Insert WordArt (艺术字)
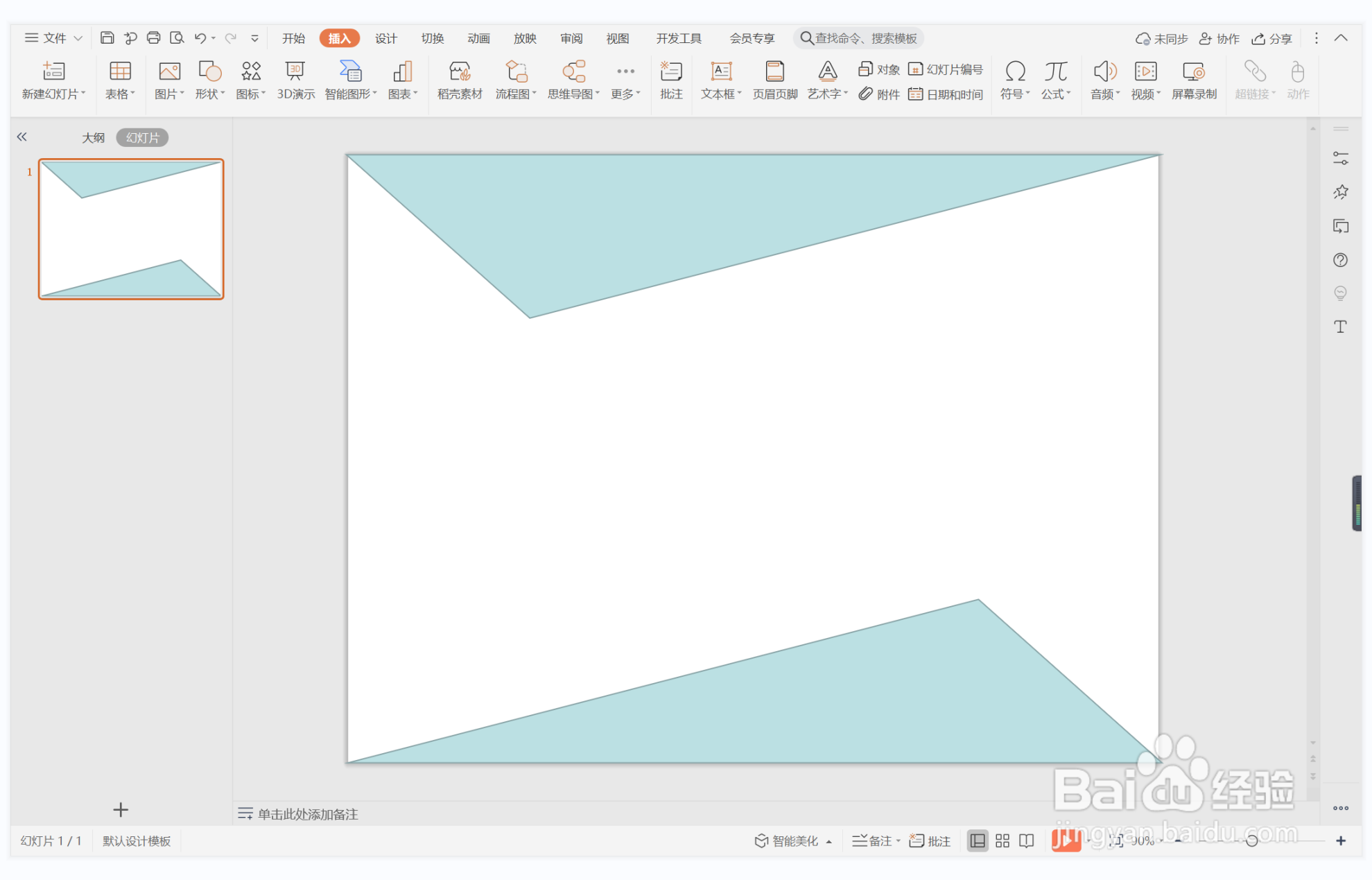Screen dimensions: 1372x880 (x=828, y=80)
